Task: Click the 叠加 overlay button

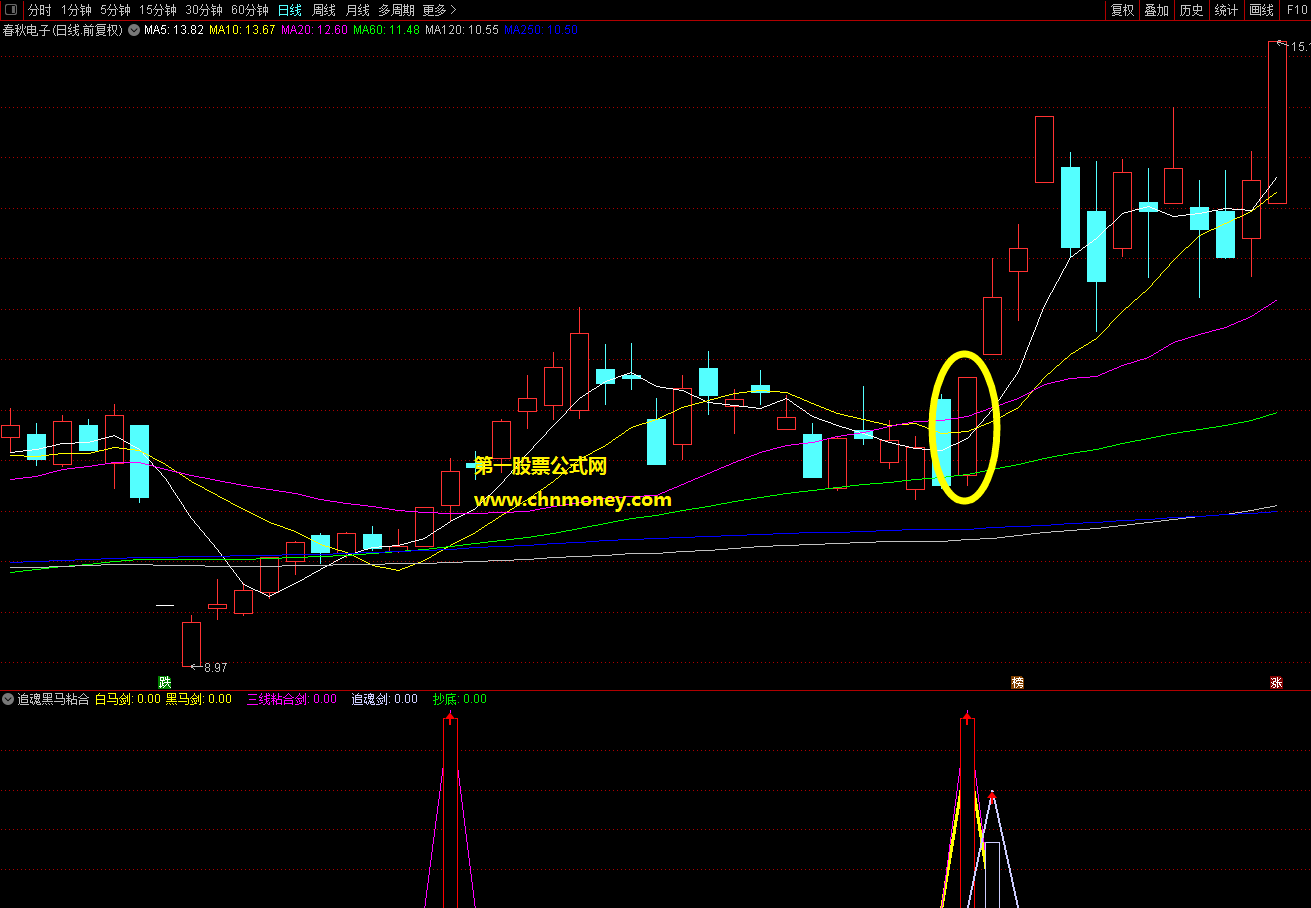Action: point(1157,10)
